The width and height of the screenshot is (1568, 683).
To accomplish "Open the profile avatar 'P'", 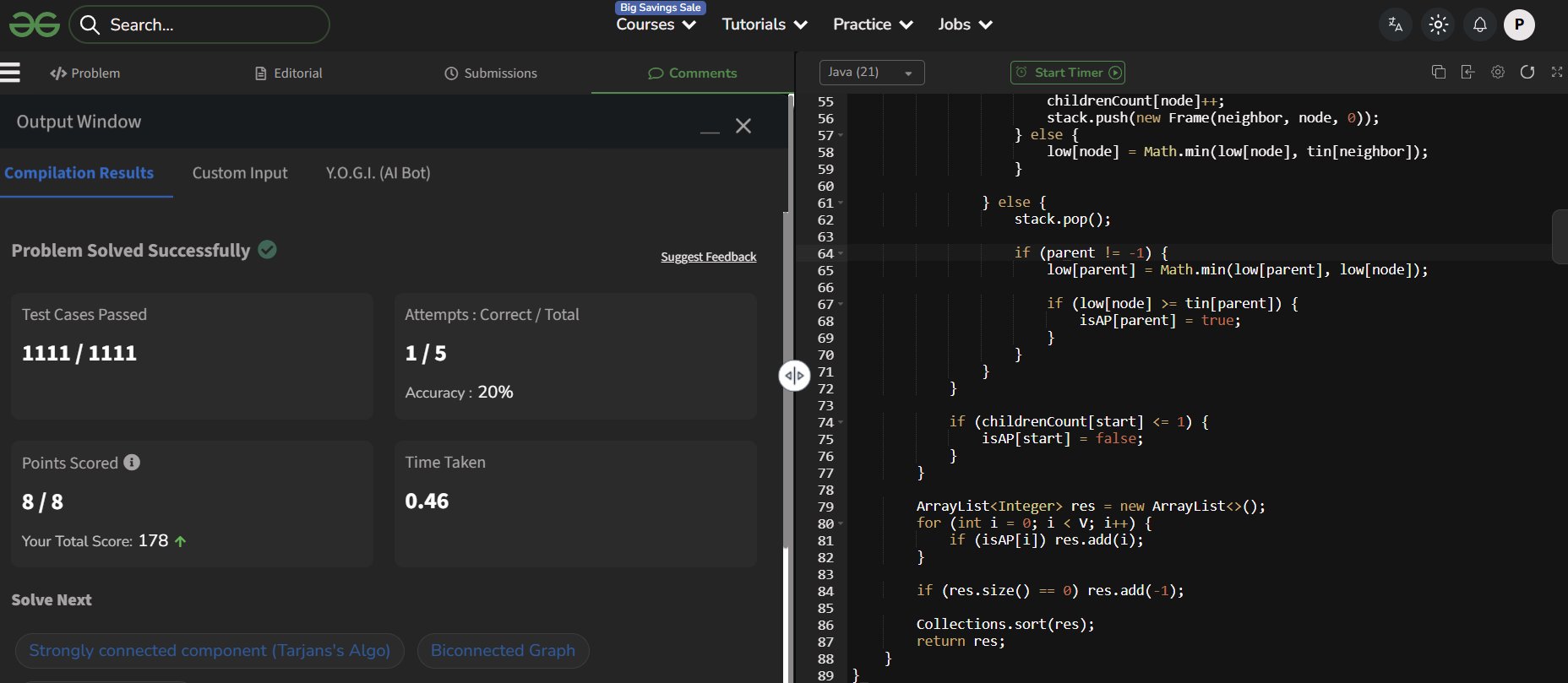I will (x=1519, y=24).
